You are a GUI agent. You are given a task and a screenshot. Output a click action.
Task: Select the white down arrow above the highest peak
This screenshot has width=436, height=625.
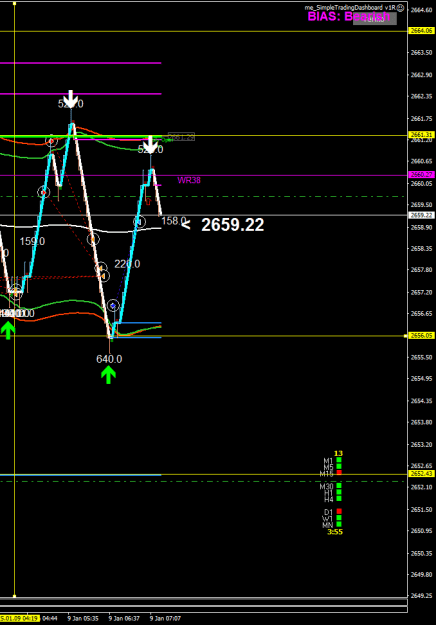click(x=71, y=99)
